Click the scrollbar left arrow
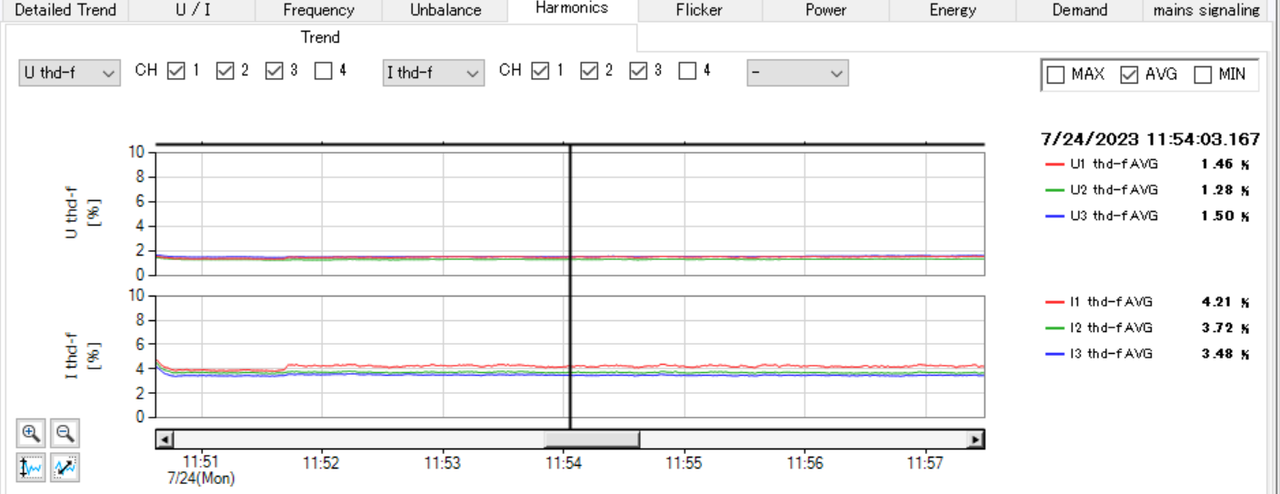Screen dimensions: 1280x494 click(165, 439)
